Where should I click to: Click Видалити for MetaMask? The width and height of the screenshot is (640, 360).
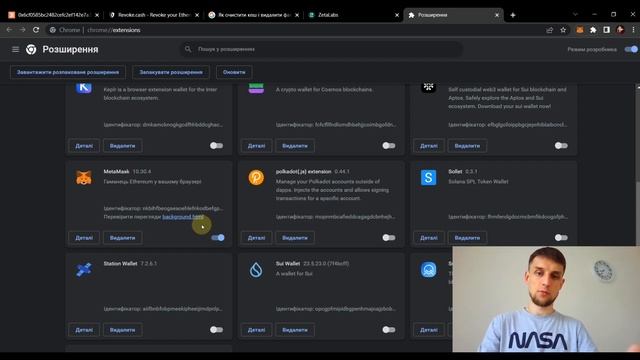click(x=122, y=238)
